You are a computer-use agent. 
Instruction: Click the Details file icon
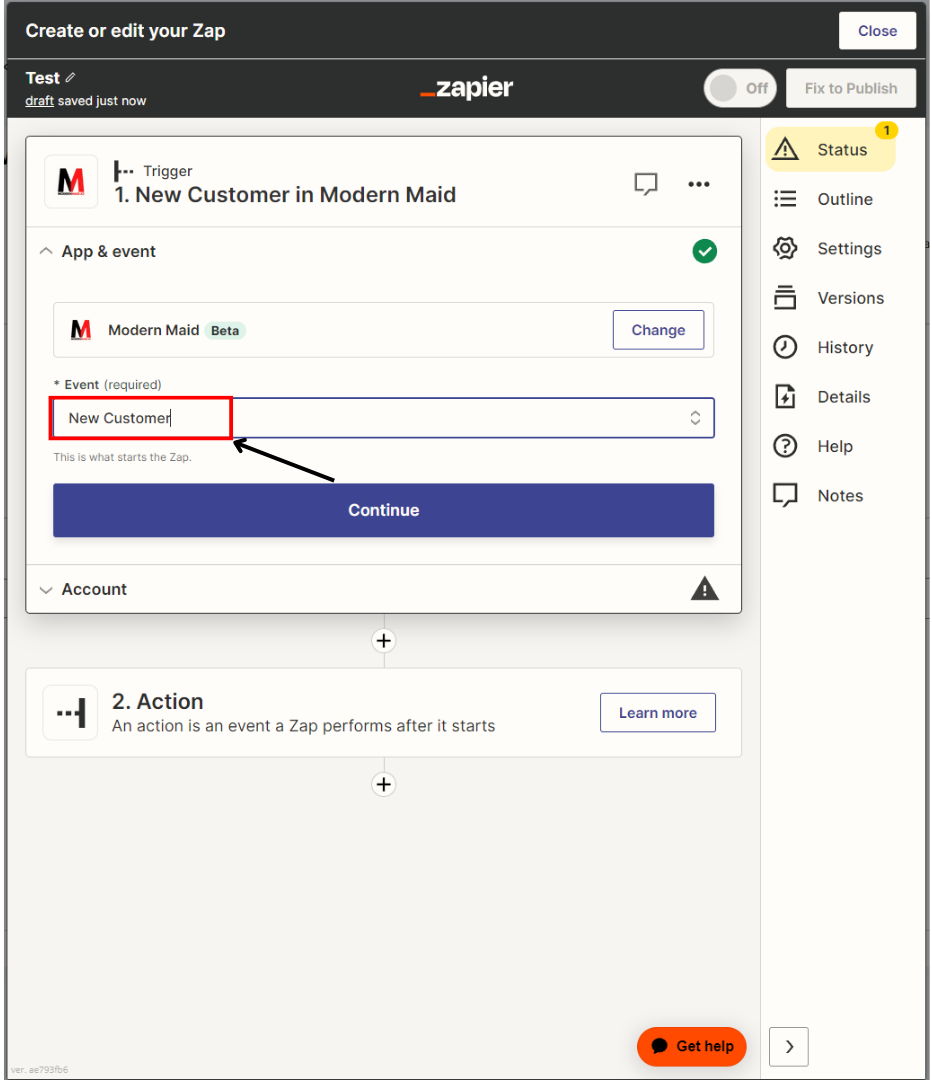pyautogui.click(x=785, y=397)
